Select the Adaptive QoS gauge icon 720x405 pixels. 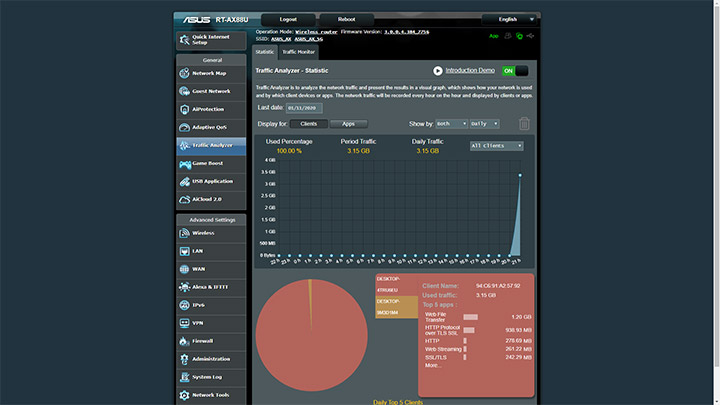coord(185,127)
